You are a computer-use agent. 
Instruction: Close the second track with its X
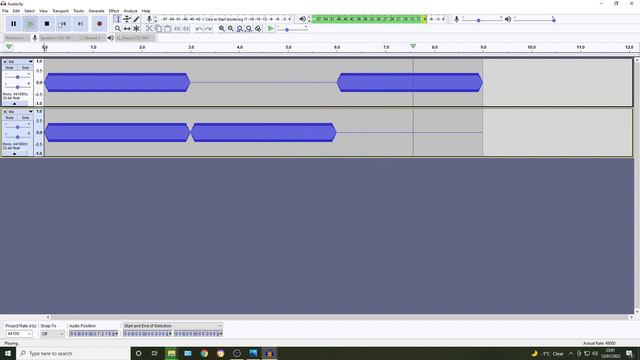point(5,112)
